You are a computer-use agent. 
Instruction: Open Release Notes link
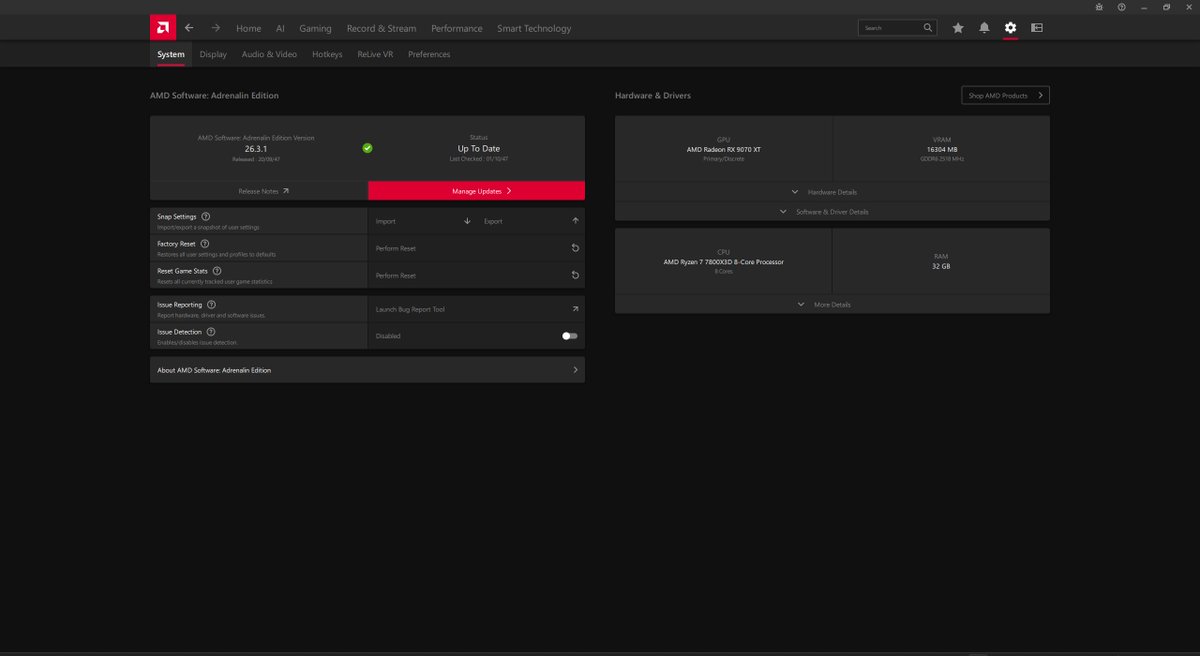point(259,191)
